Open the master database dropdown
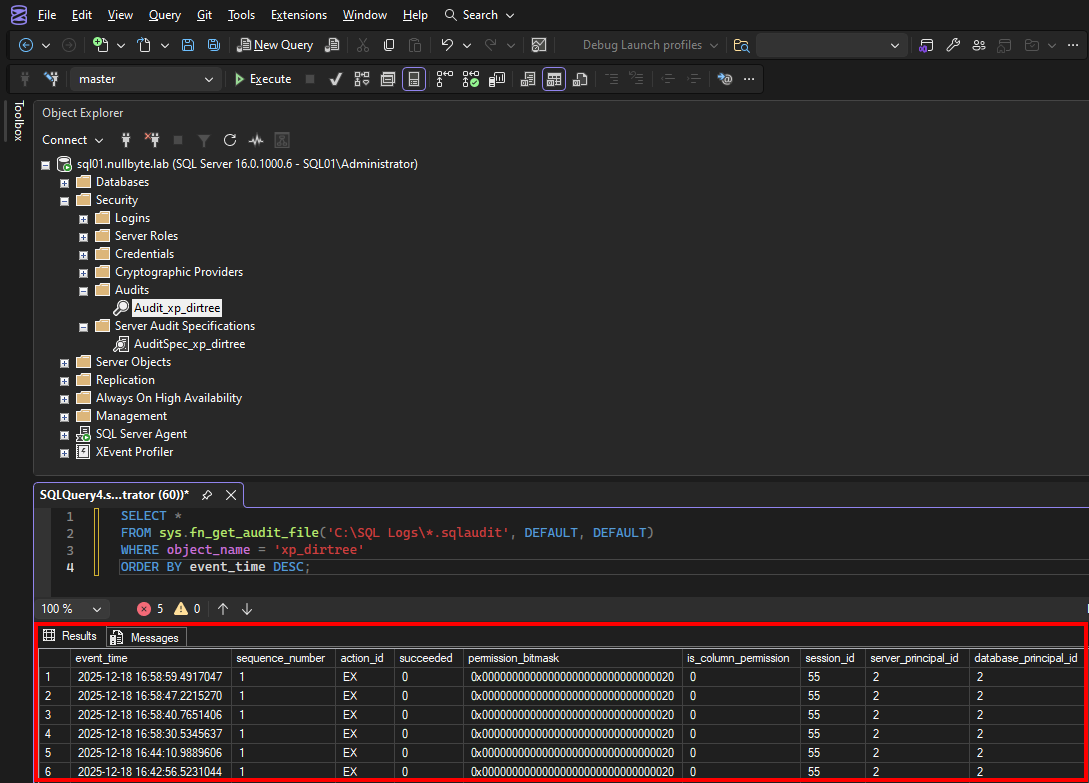1089x783 pixels. click(209, 79)
